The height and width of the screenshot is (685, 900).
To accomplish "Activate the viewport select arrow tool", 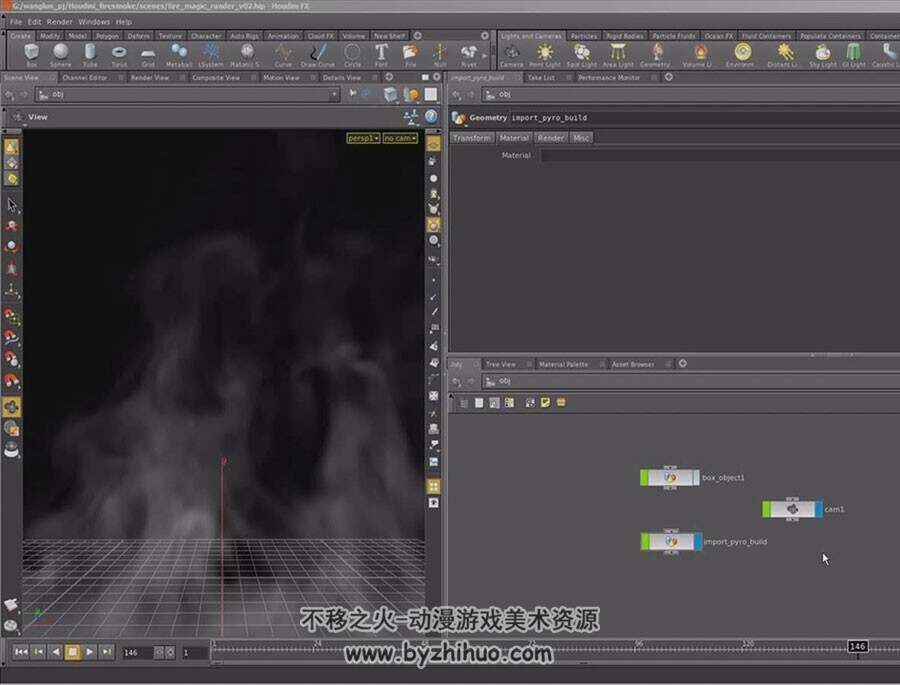I will pyautogui.click(x=11, y=205).
